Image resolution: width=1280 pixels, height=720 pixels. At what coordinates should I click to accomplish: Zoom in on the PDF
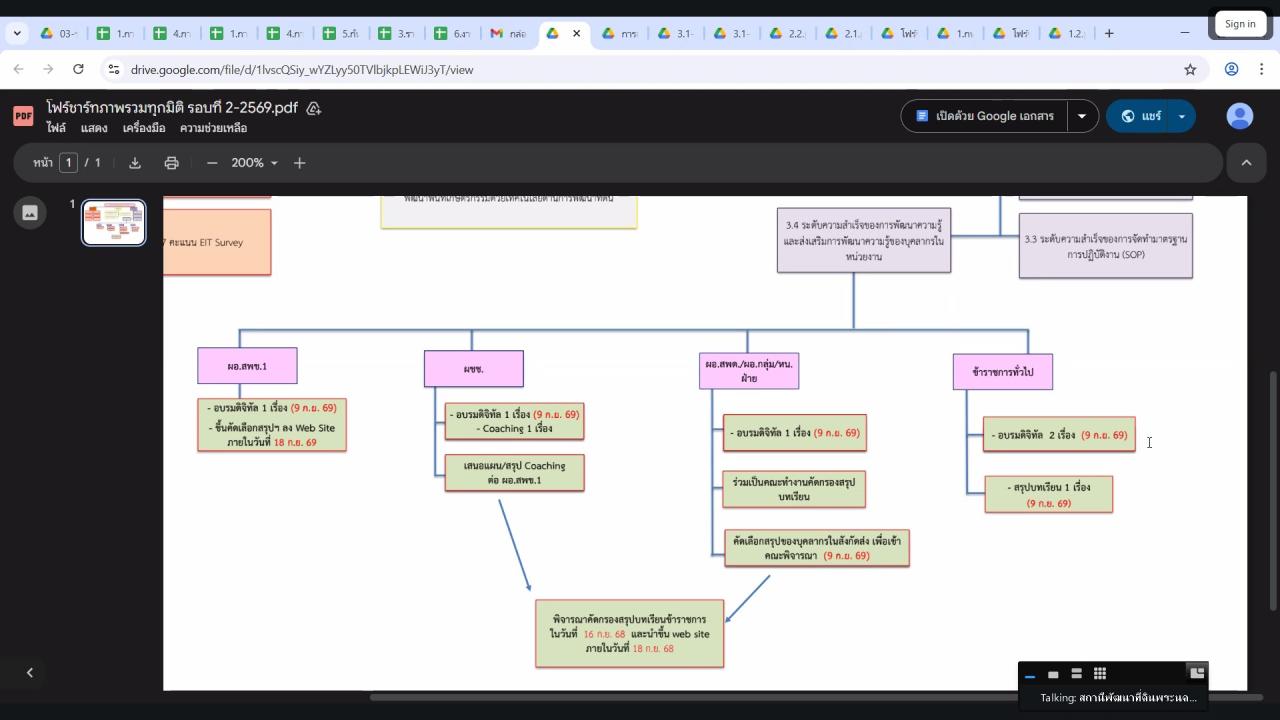[x=299, y=163]
